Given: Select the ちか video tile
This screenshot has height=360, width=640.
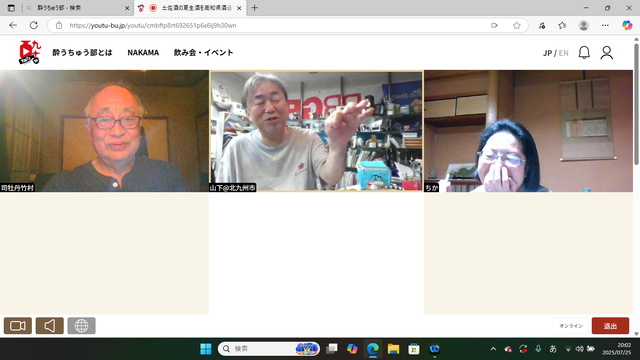Looking at the screenshot, I should [x=528, y=131].
